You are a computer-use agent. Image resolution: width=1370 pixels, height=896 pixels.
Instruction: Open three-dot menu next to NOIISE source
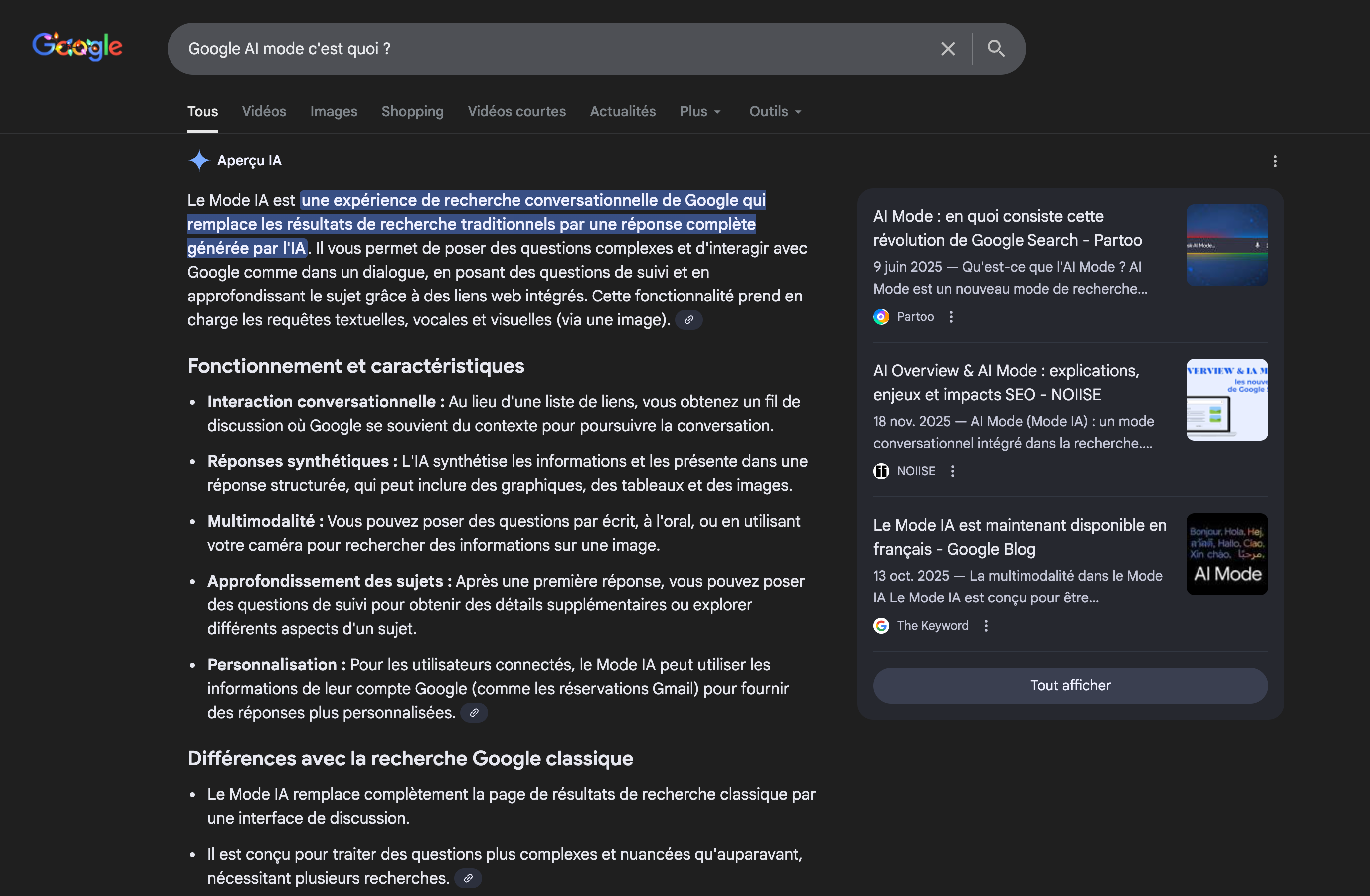tap(953, 471)
